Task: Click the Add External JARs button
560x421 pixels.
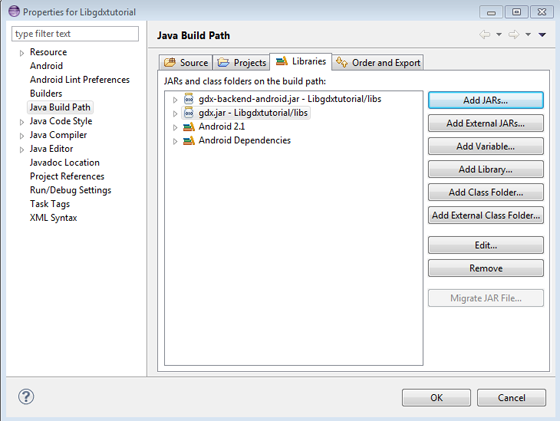Action: click(x=486, y=123)
